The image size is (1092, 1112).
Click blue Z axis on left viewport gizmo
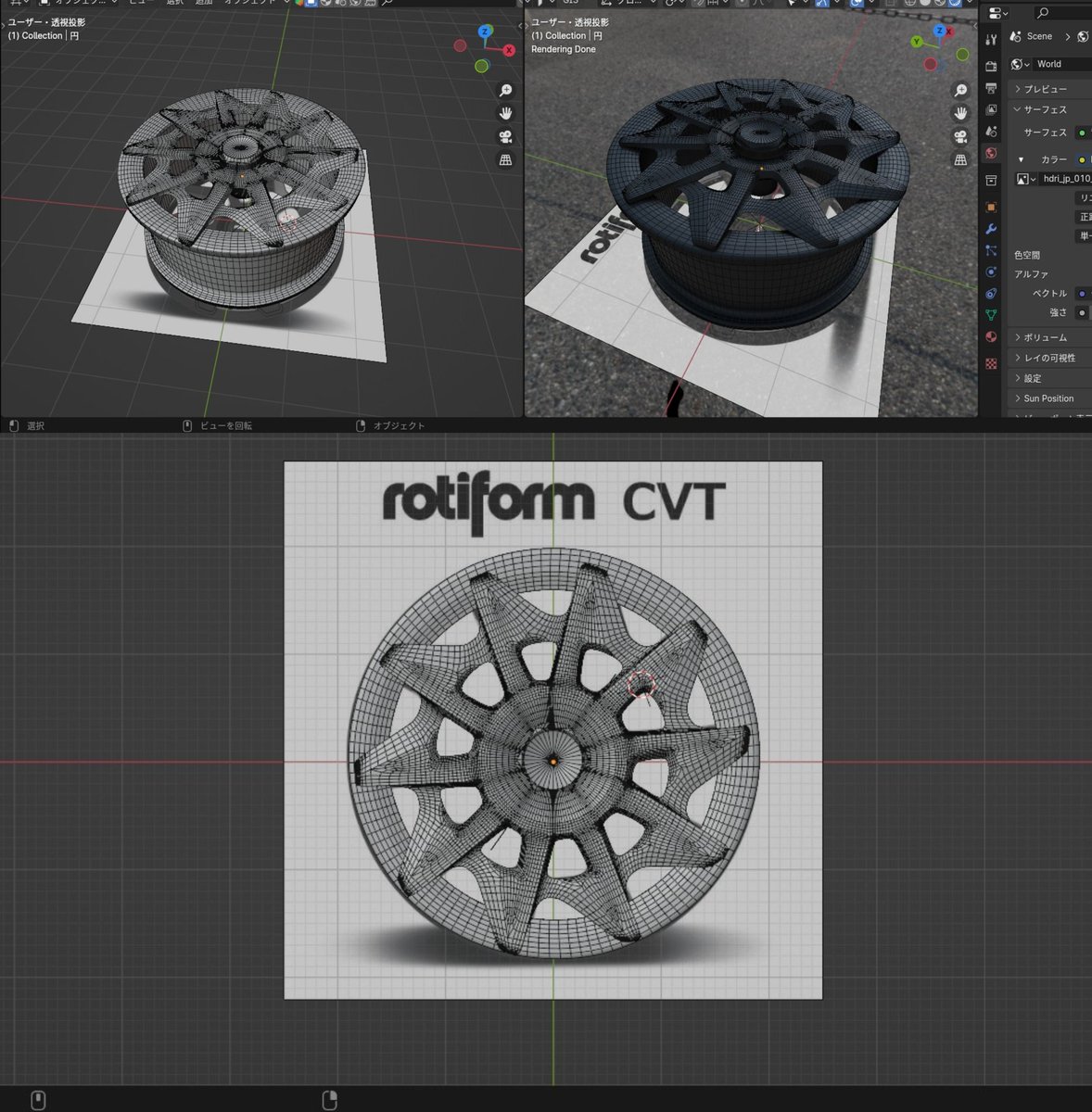point(484,32)
